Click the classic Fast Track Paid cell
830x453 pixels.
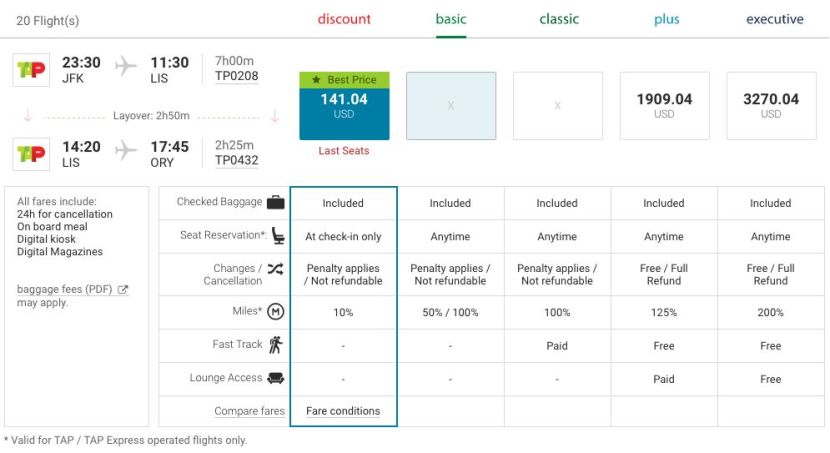coord(557,346)
